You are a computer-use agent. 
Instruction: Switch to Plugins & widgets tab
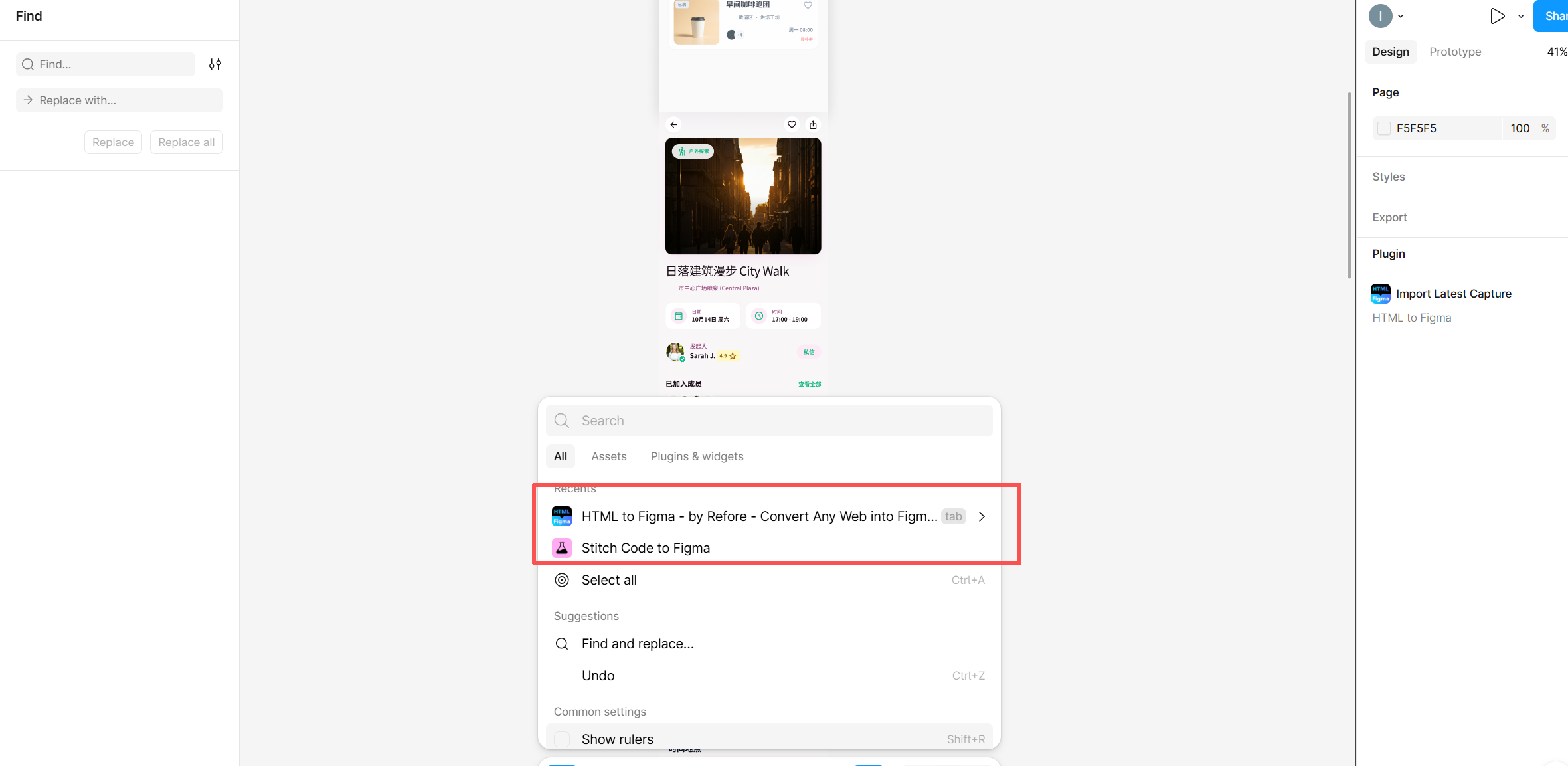pos(697,456)
